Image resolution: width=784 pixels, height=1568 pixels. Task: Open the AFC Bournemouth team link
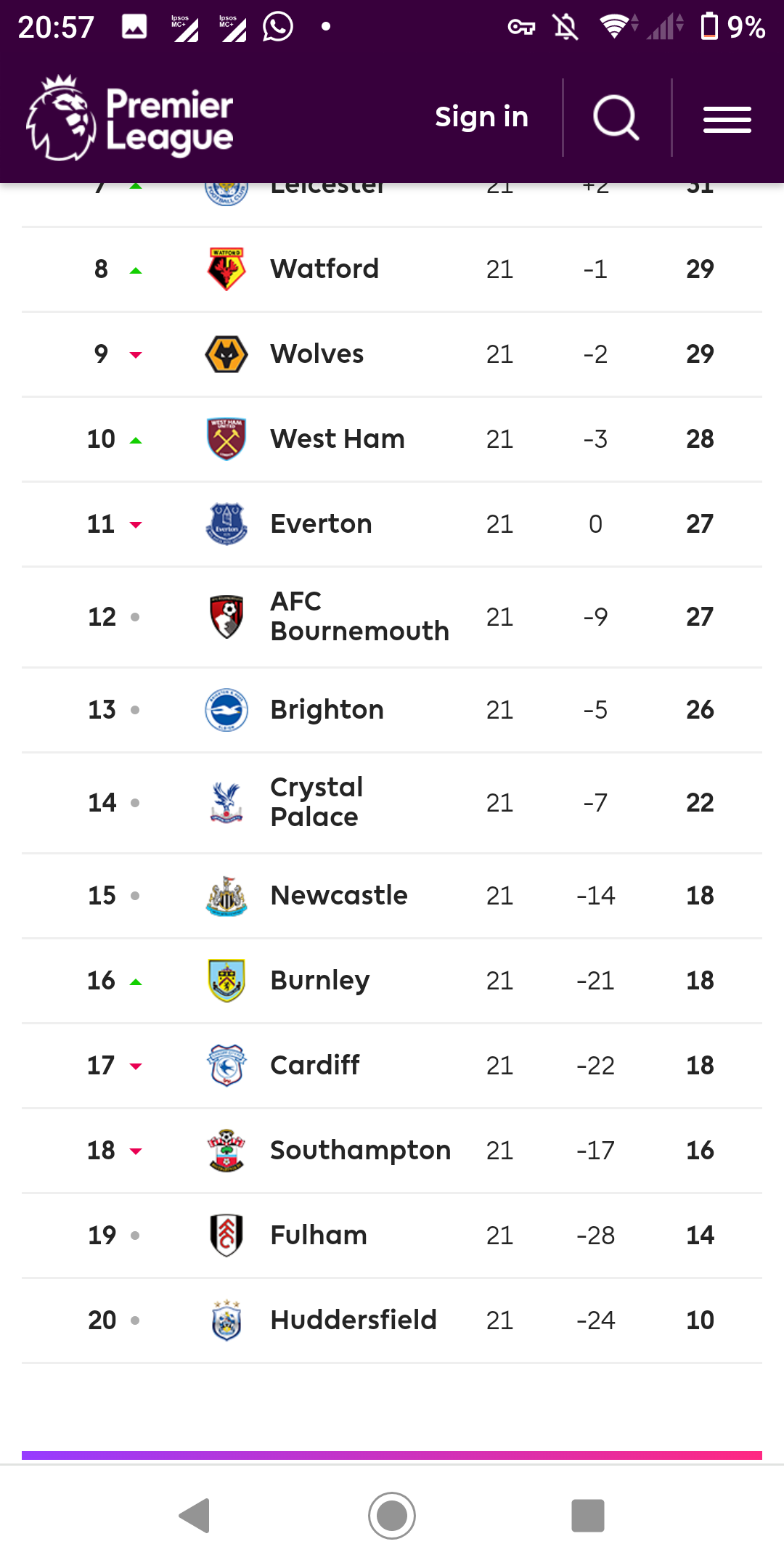pos(359,616)
